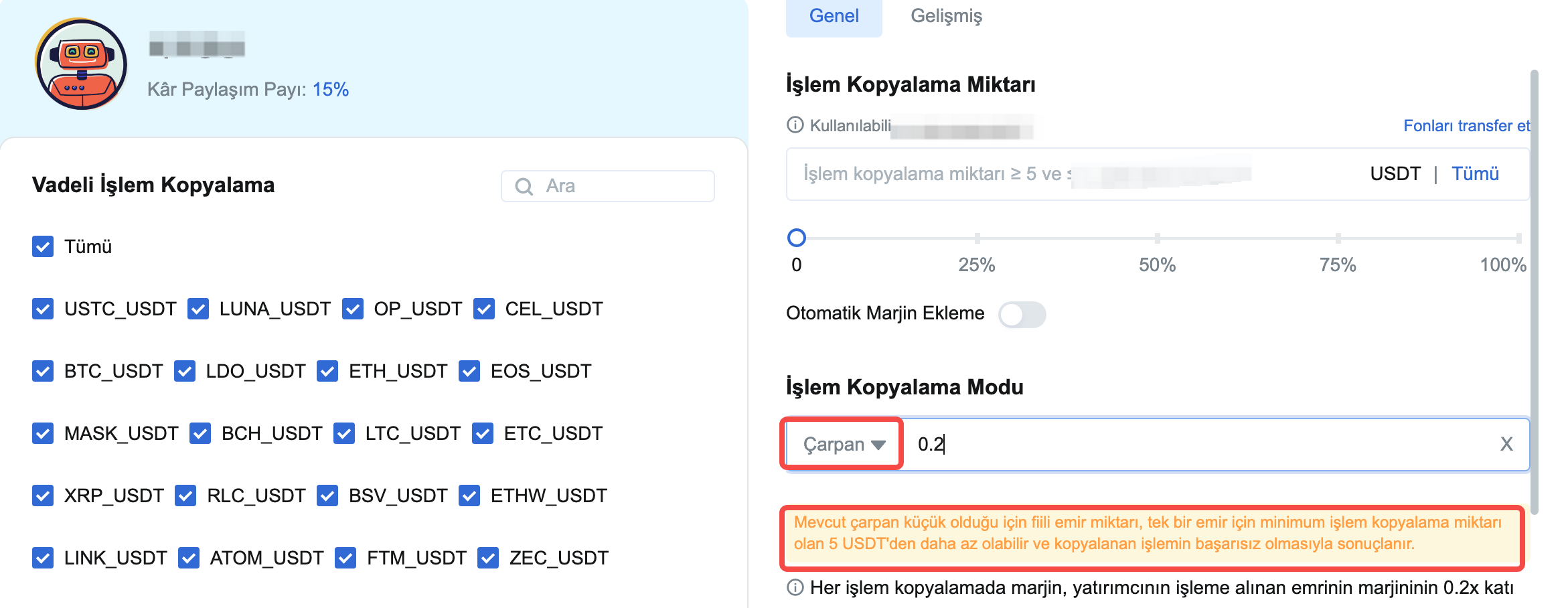Click the search magnifier icon
Screen dimensions: 1568x608
[x=524, y=186]
